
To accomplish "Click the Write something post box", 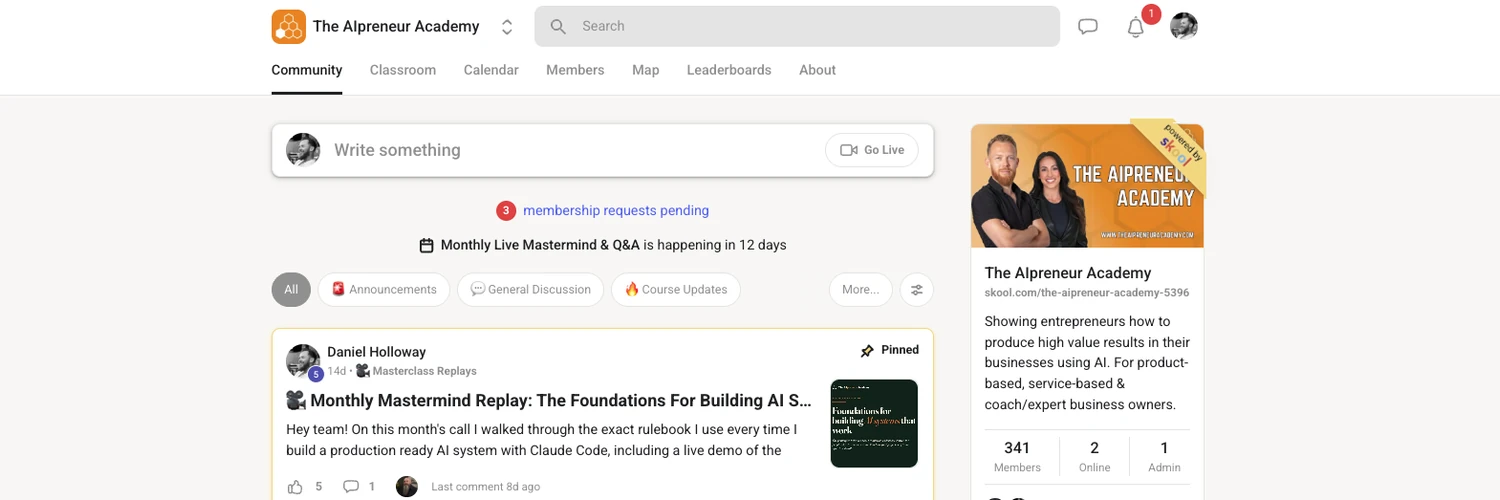I will point(603,150).
